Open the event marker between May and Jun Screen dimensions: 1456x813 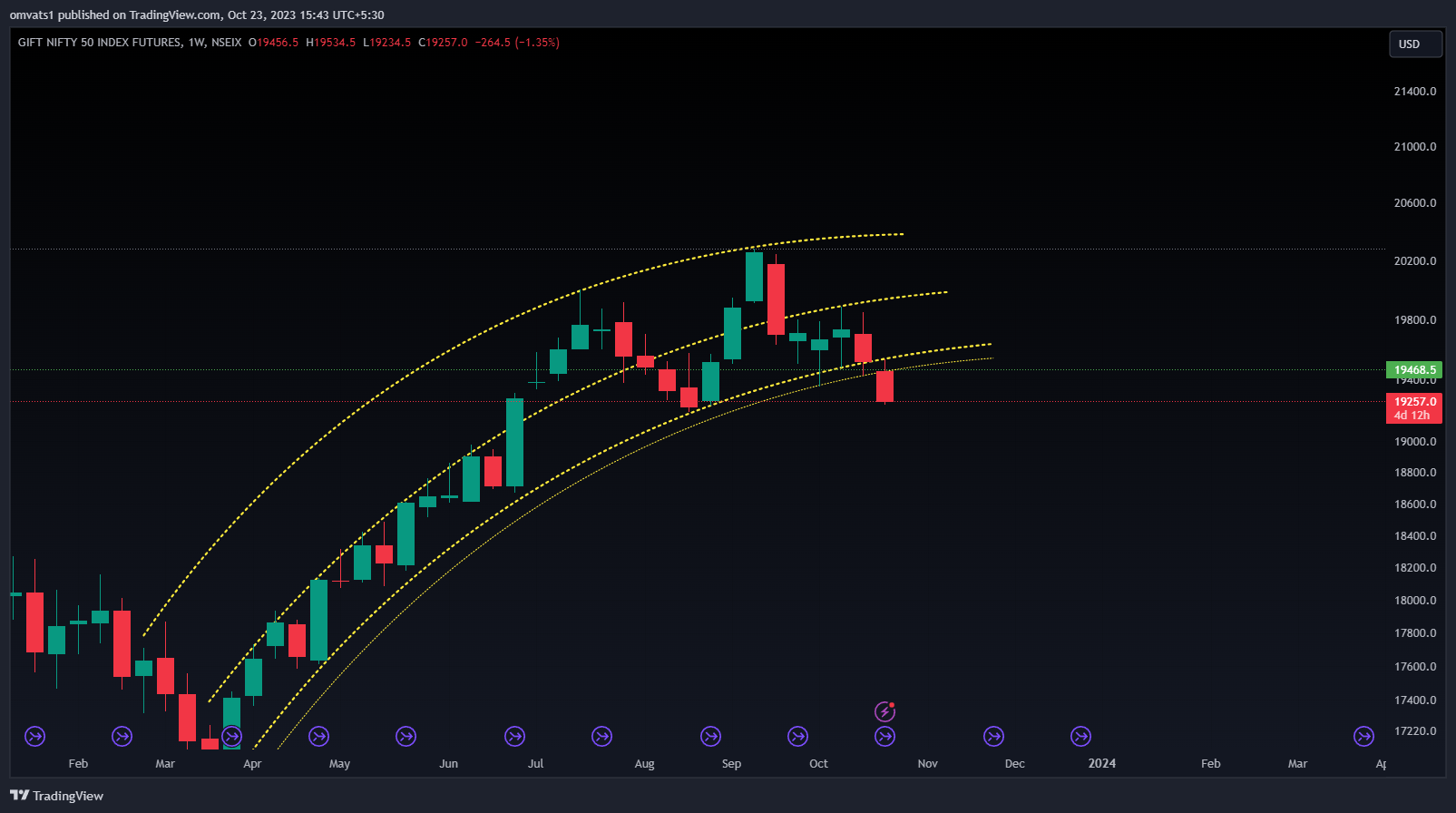(406, 736)
